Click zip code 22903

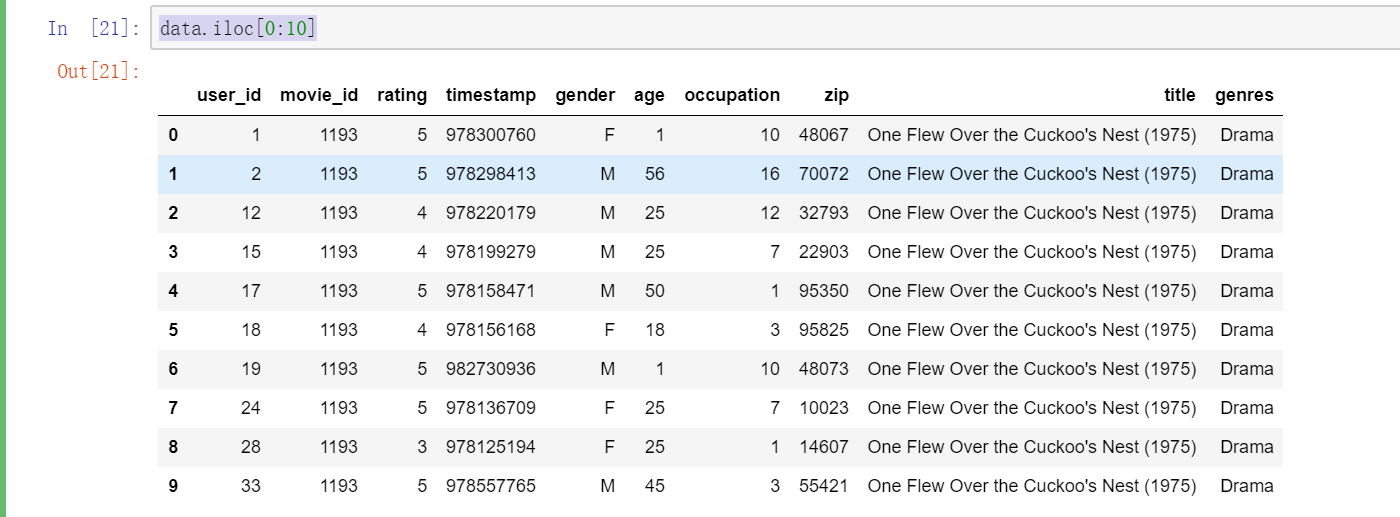(x=824, y=252)
